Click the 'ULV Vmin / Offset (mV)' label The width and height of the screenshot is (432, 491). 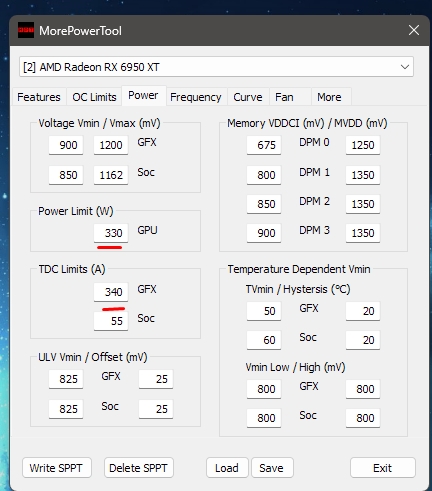93,357
